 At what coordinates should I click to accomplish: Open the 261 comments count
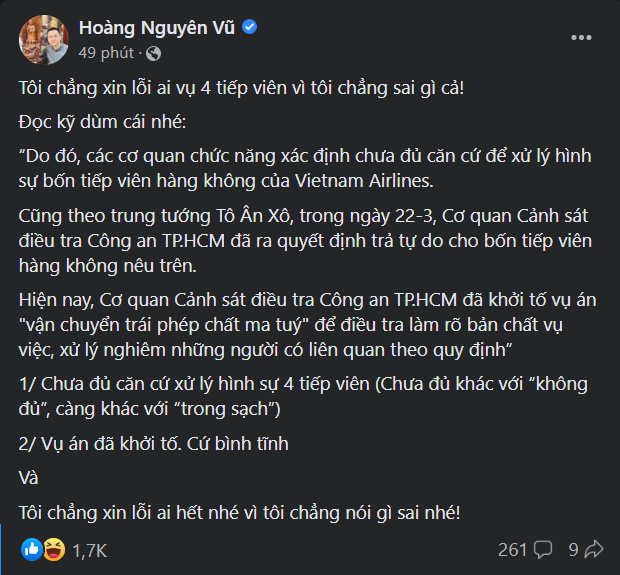pyautogui.click(x=512, y=549)
